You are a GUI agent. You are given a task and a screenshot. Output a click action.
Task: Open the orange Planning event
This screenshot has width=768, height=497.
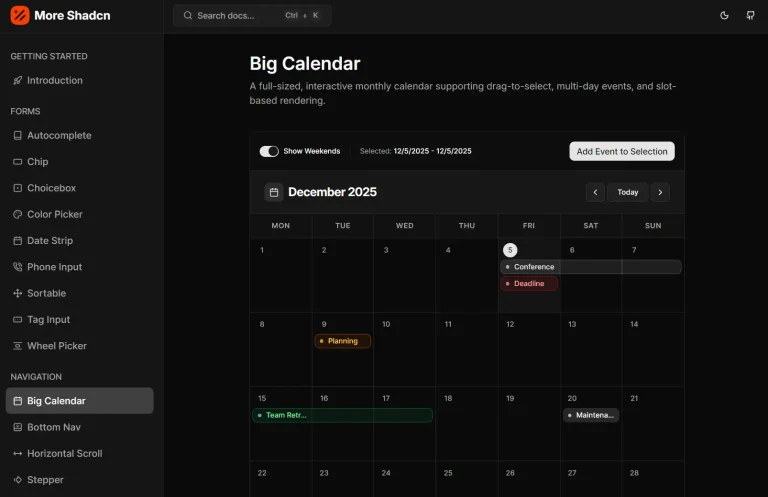(343, 341)
